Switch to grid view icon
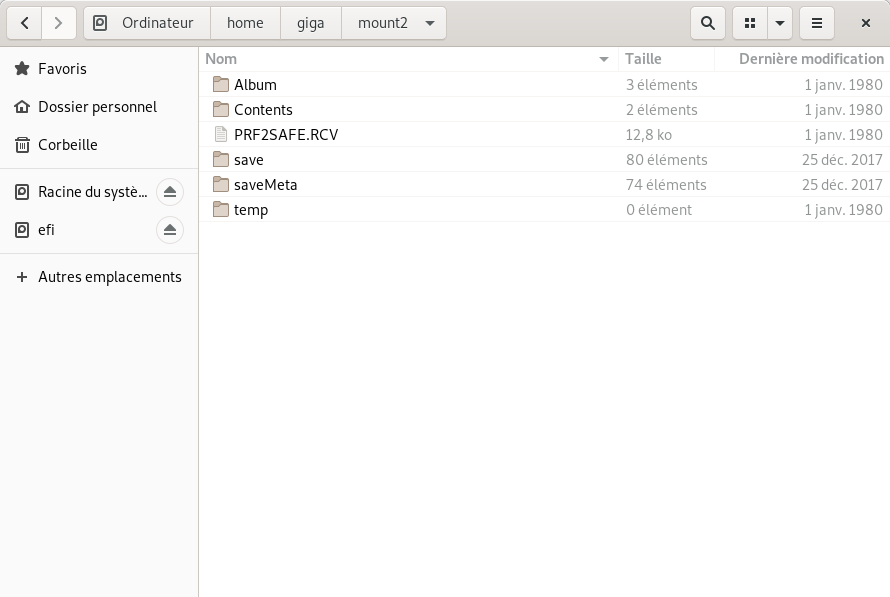890x597 pixels. coord(750,23)
